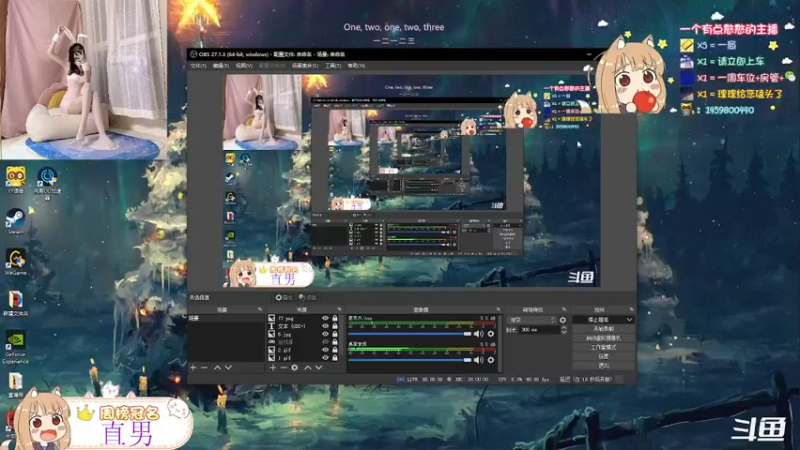This screenshot has width=800, height=450.
Task: Toggle the lock on the text (GDI+) source
Action: click(335, 326)
